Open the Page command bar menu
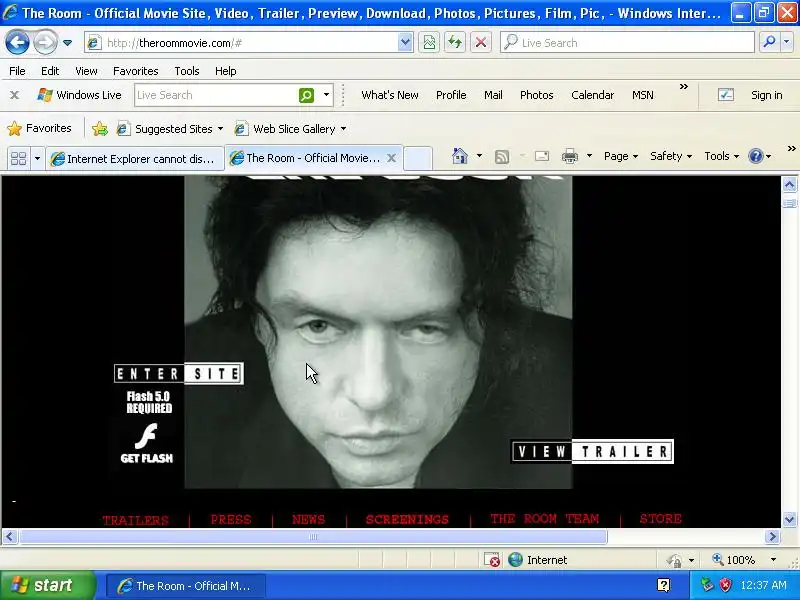 click(620, 156)
